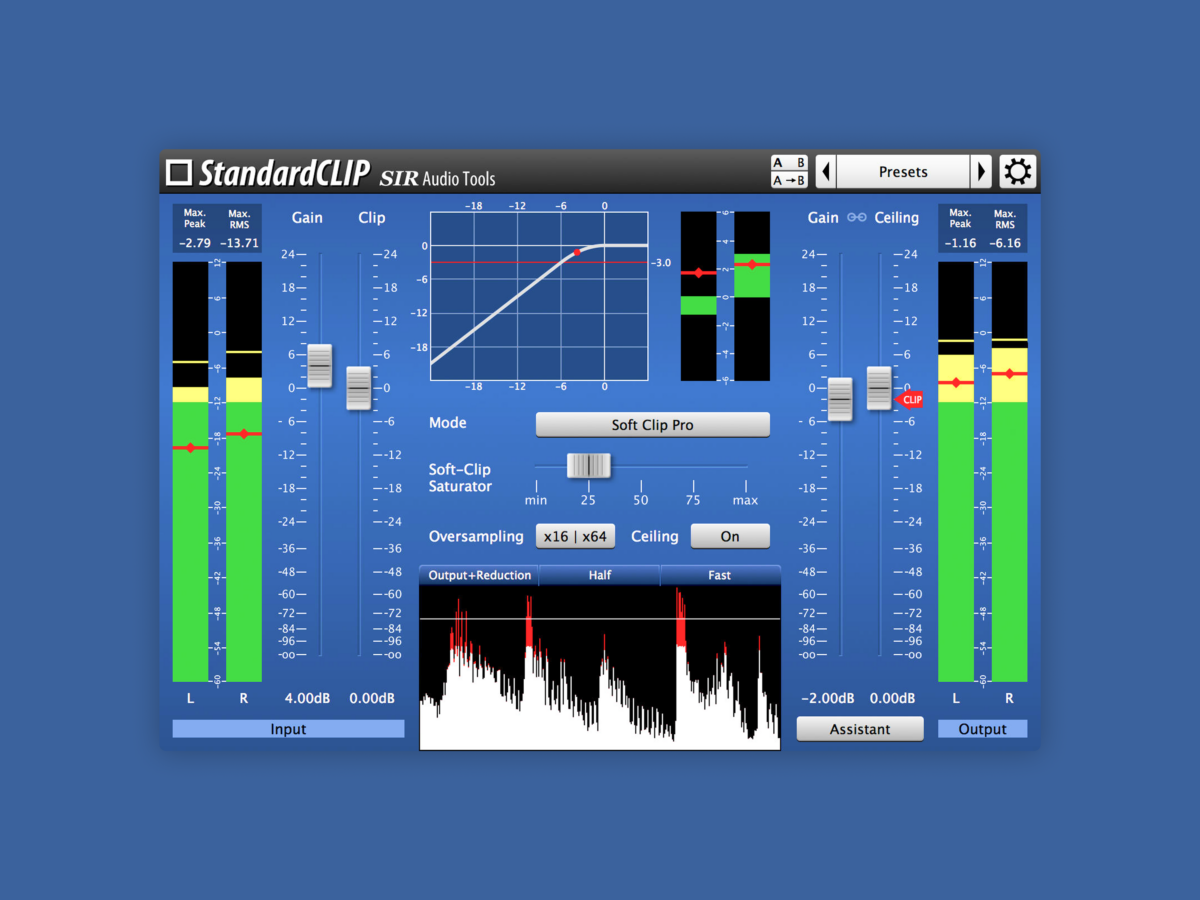Viewport: 1200px width, 900px height.
Task: Change the x16 | x64 oversampling setting
Action: (x=575, y=536)
